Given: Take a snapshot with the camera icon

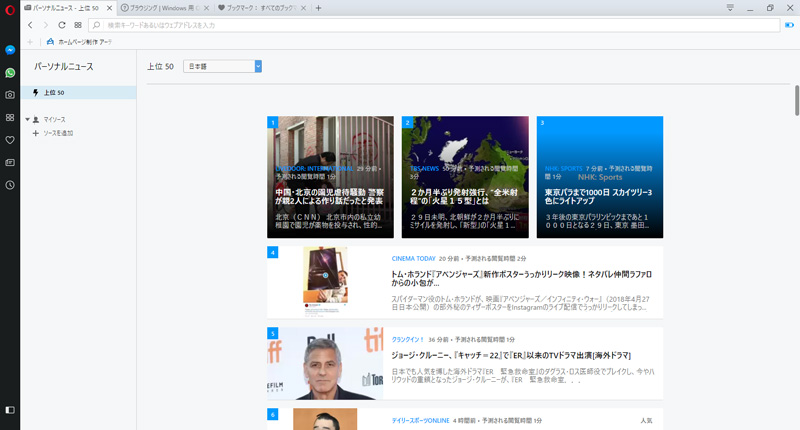Looking at the screenshot, I should [x=10, y=95].
